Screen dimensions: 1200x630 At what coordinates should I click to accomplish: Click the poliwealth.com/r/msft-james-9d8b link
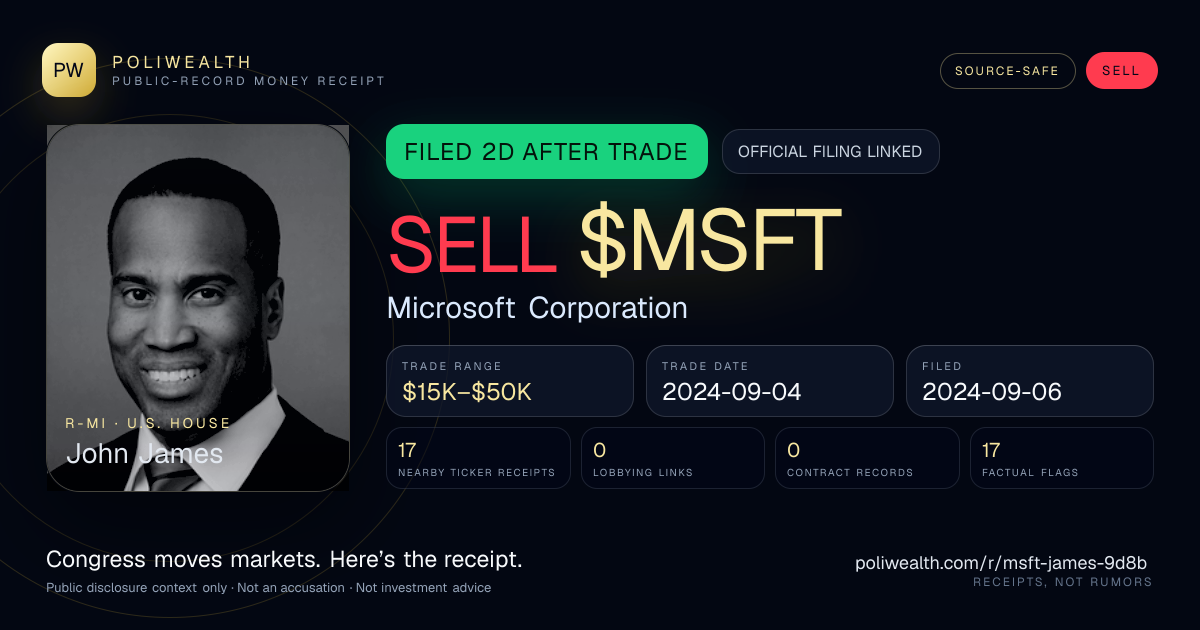click(1001, 563)
